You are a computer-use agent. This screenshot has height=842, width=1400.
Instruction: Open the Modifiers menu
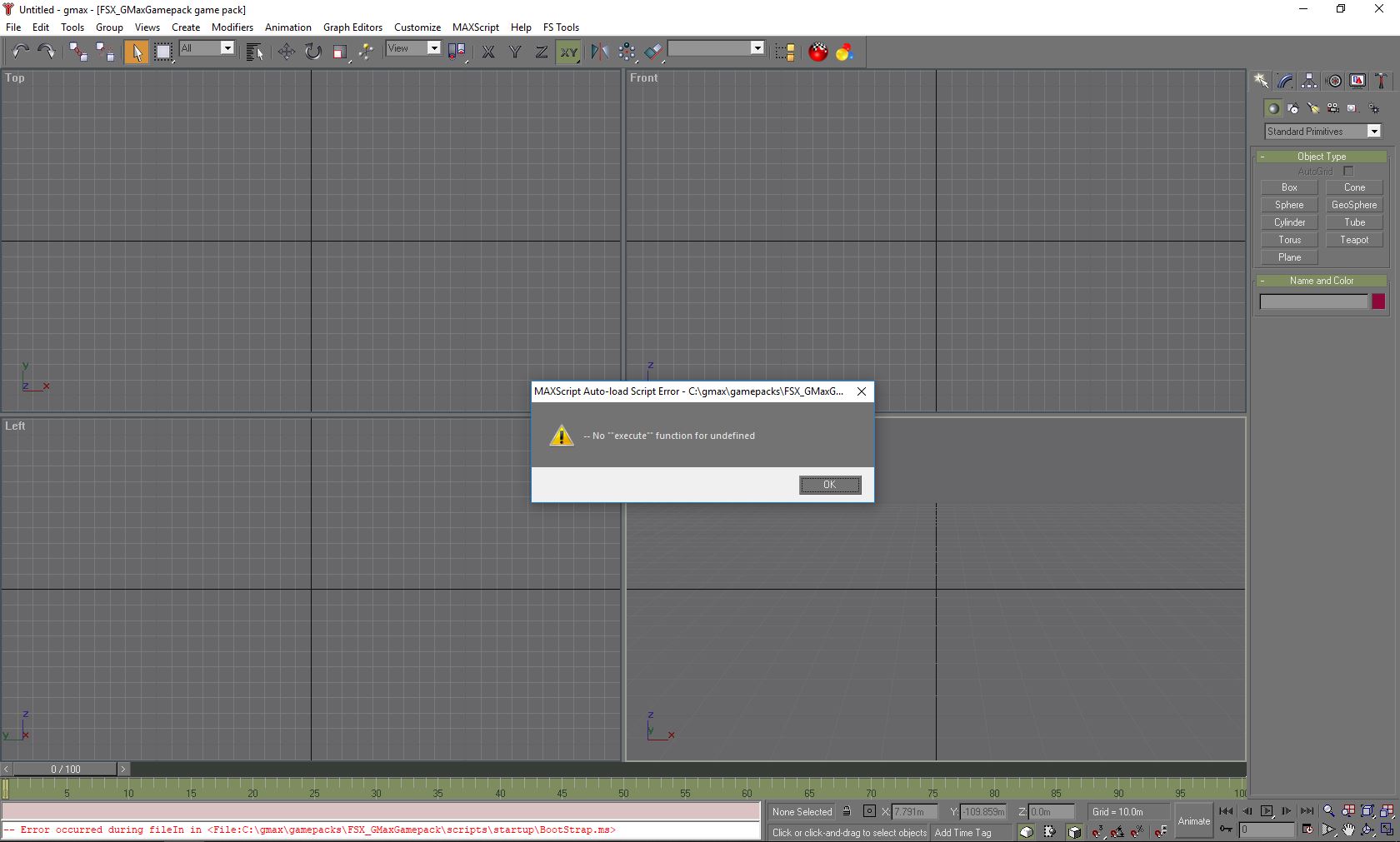point(232,27)
